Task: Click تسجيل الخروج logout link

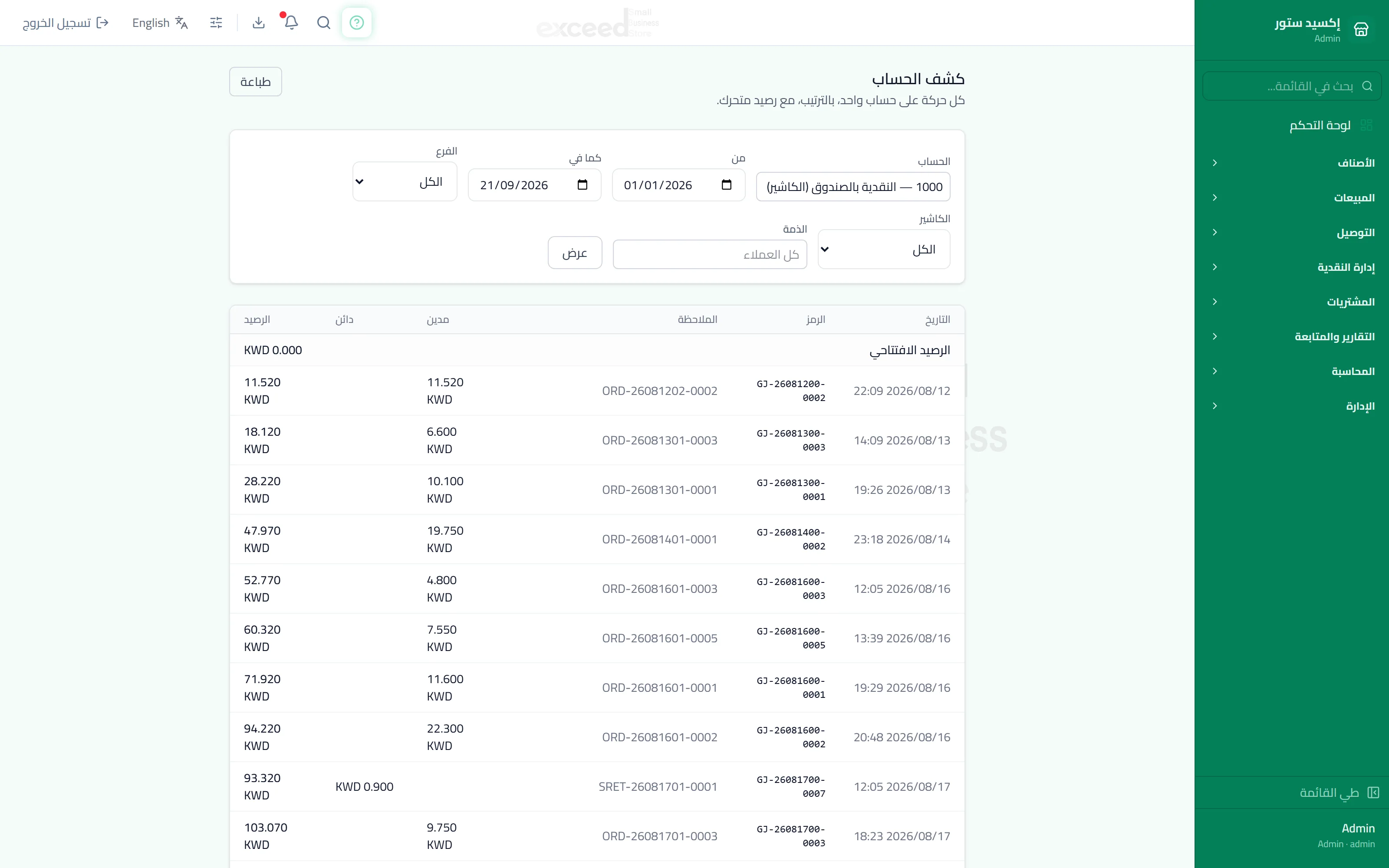Action: pos(66,23)
